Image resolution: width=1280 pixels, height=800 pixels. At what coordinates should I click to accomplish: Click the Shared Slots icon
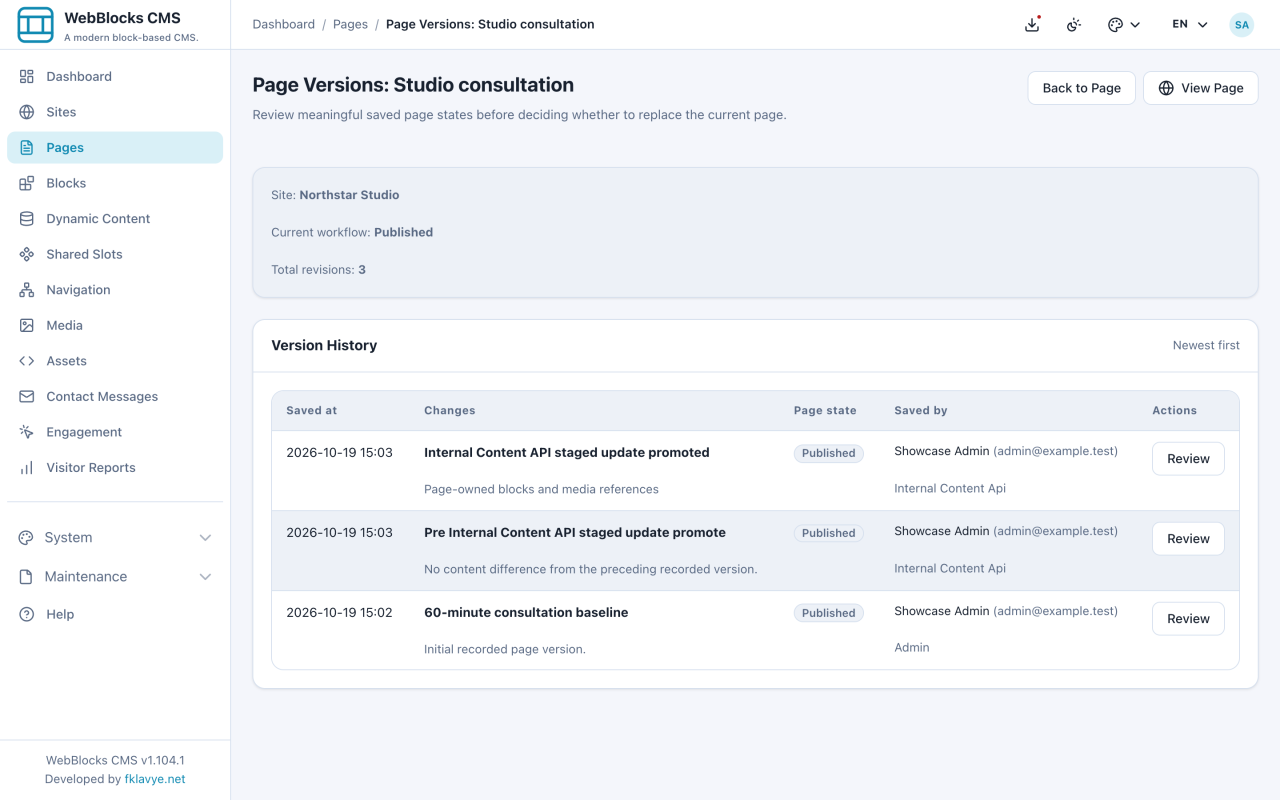click(x=27, y=254)
